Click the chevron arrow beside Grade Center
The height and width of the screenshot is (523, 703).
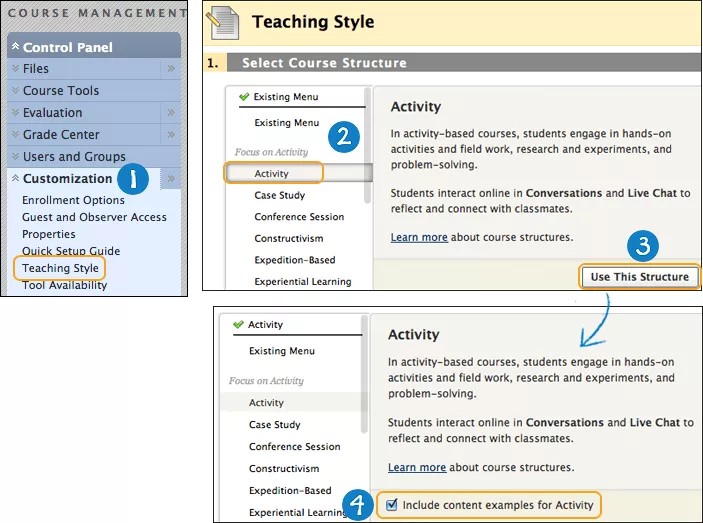click(x=171, y=135)
